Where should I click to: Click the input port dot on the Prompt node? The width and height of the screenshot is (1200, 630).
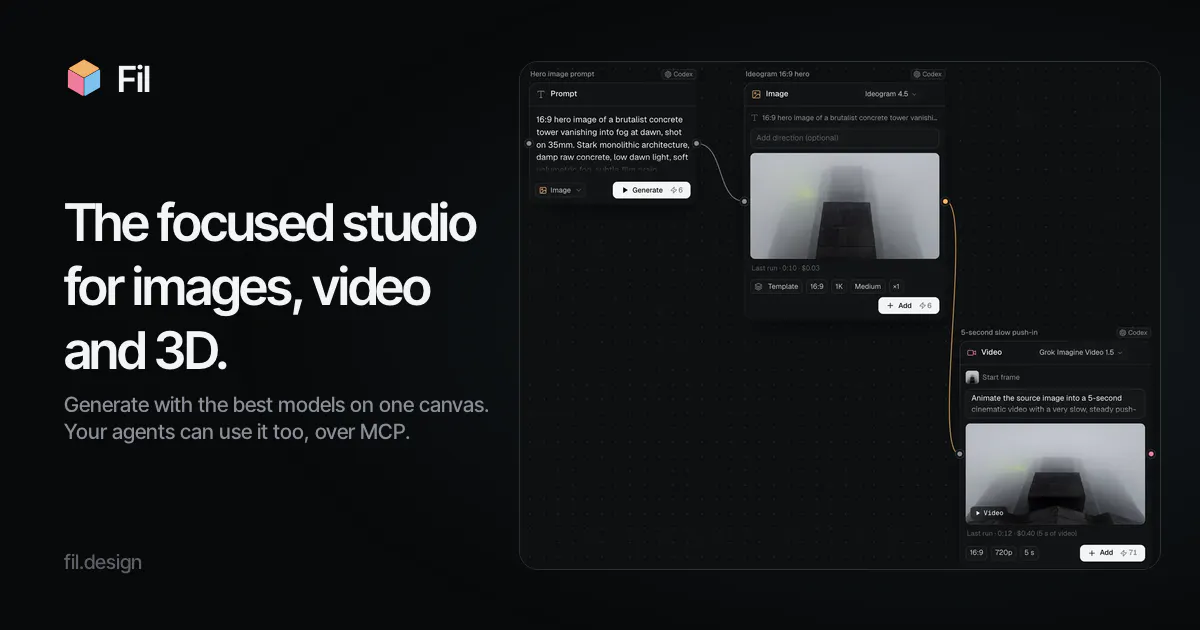[x=529, y=143]
